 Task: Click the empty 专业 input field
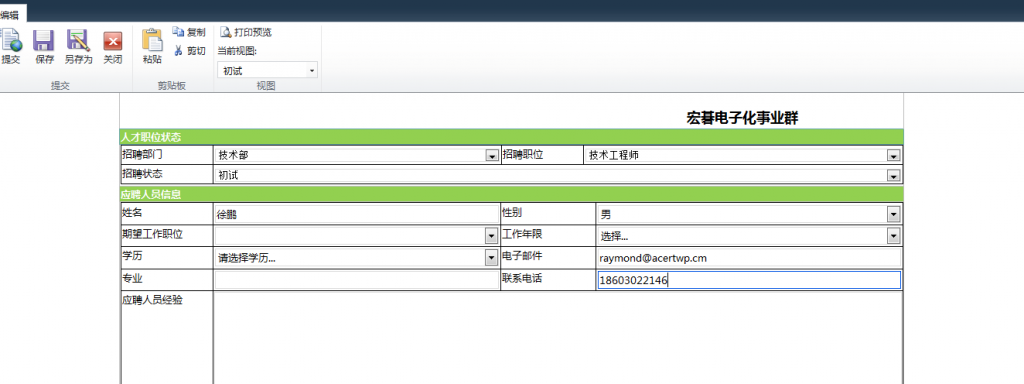pos(356,280)
